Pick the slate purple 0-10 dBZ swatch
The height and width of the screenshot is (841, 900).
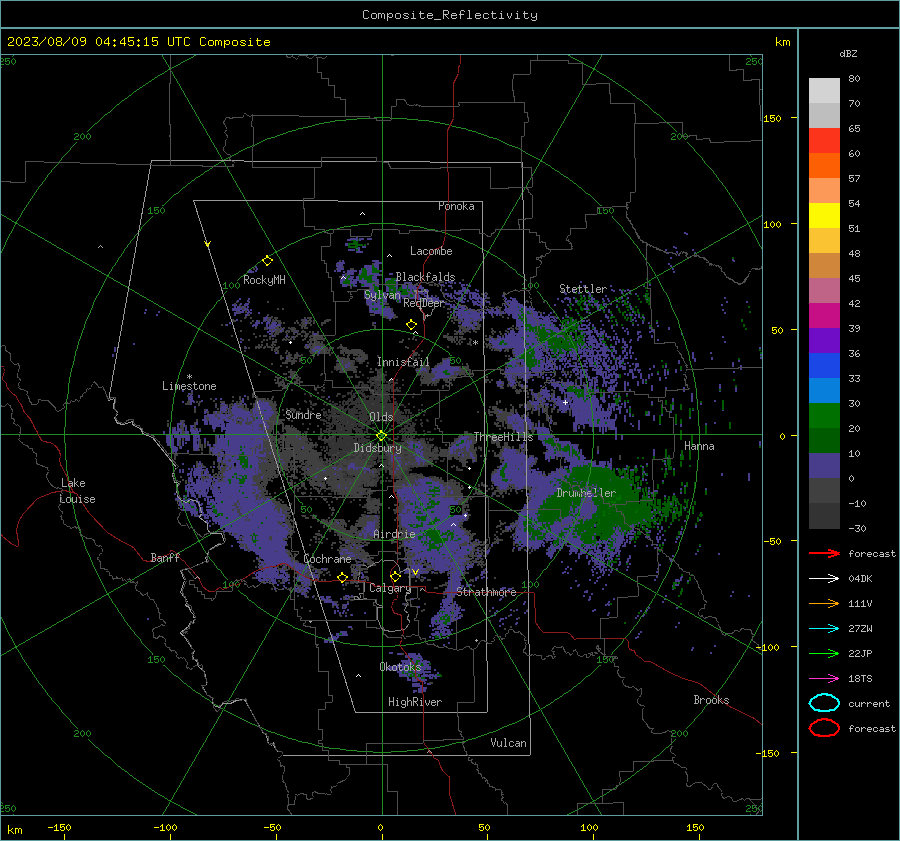click(x=824, y=466)
